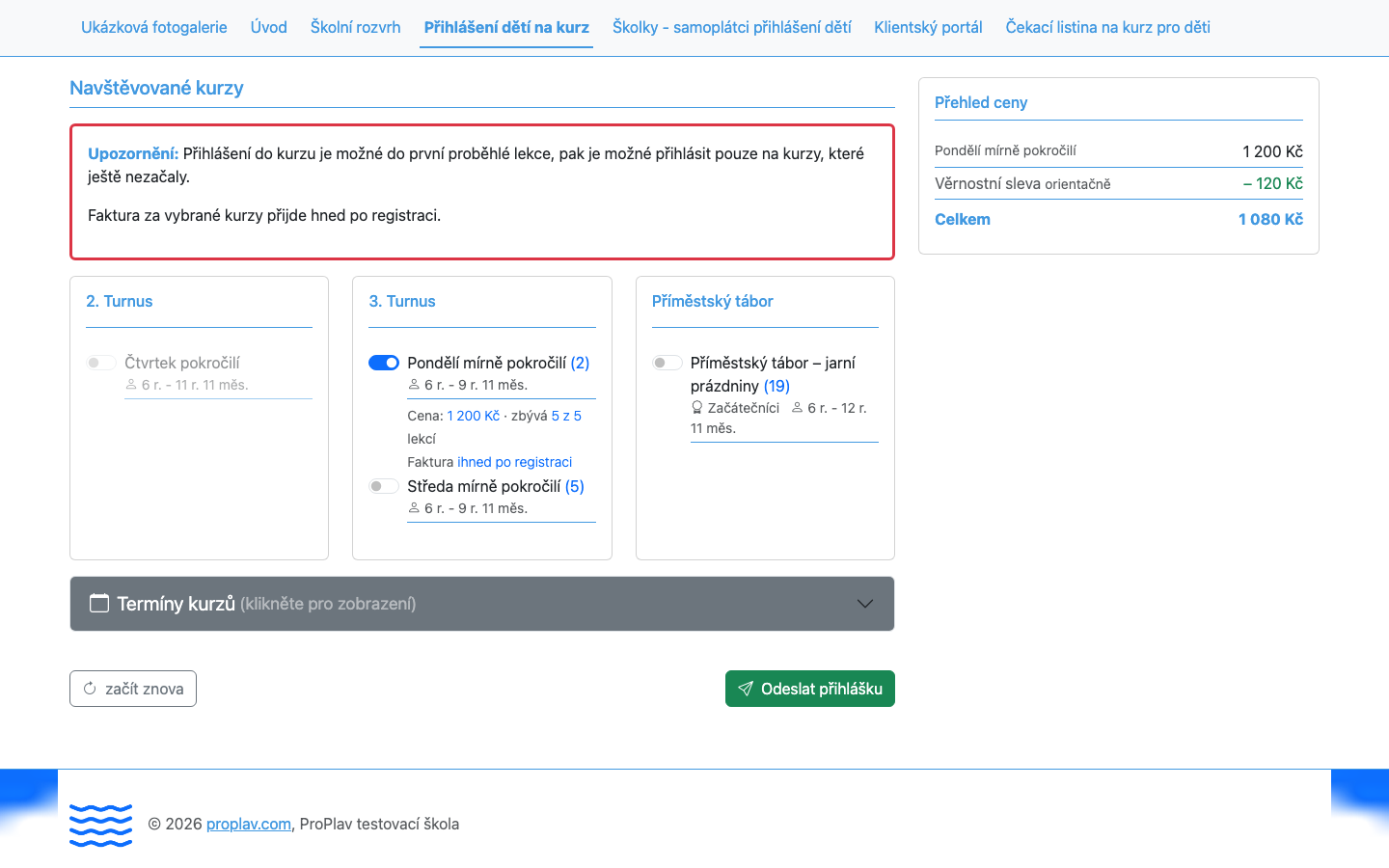1389x868 pixels.
Task: Click the začít znova button
Action: click(x=133, y=689)
